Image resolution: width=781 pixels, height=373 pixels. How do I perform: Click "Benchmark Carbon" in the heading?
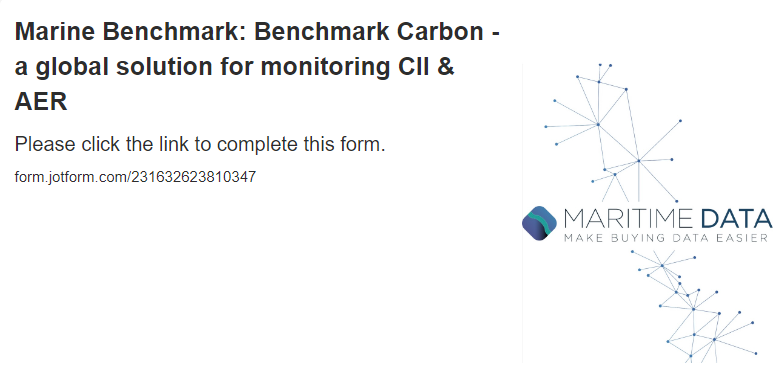coord(369,32)
